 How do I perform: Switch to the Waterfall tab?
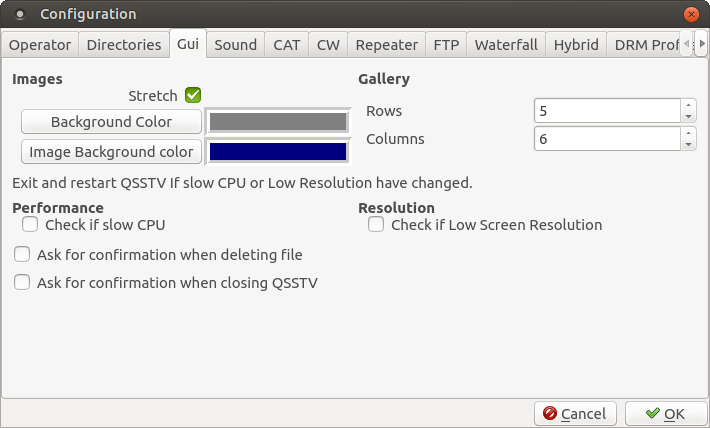click(x=506, y=45)
